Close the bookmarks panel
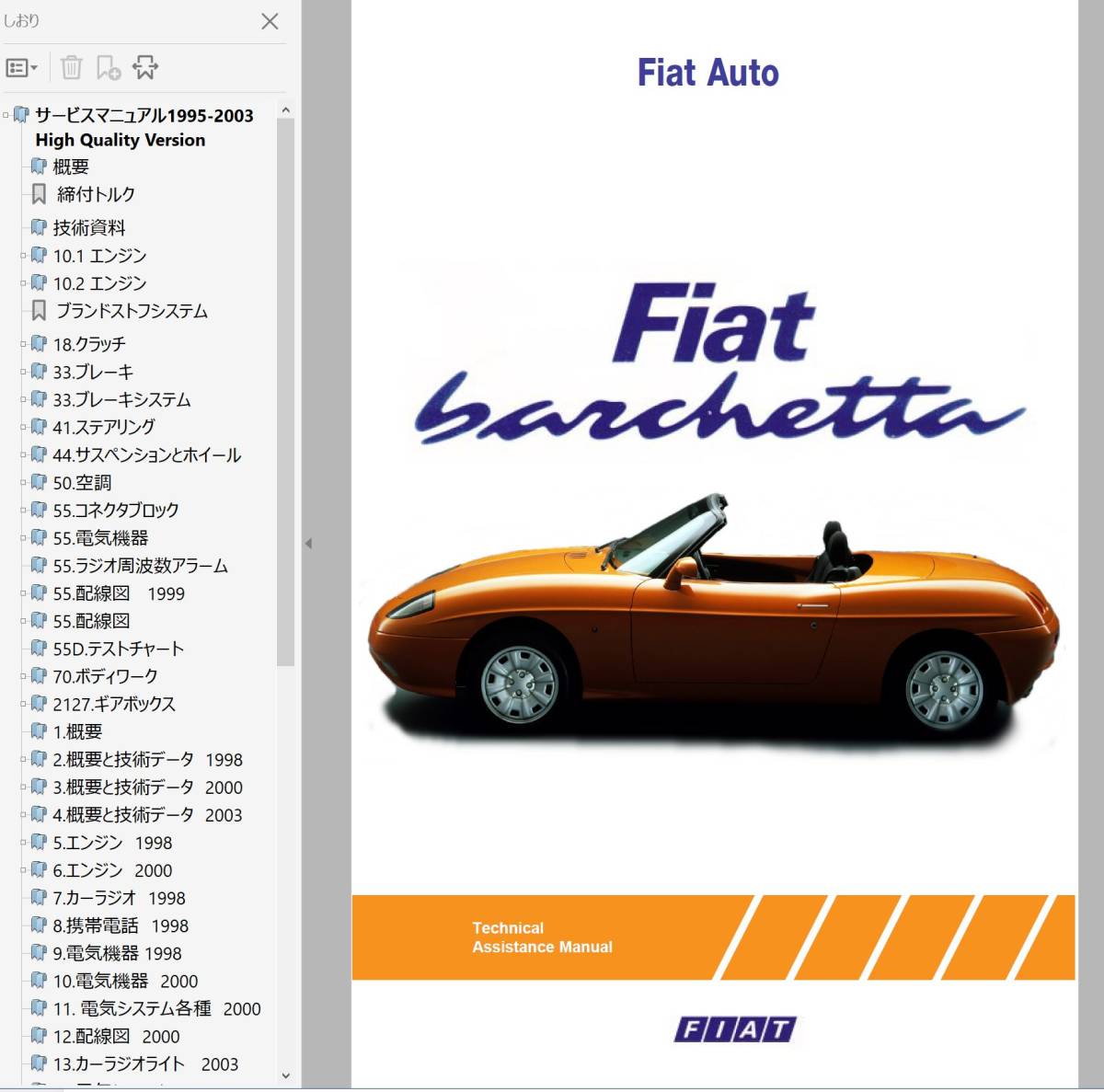 click(x=270, y=21)
